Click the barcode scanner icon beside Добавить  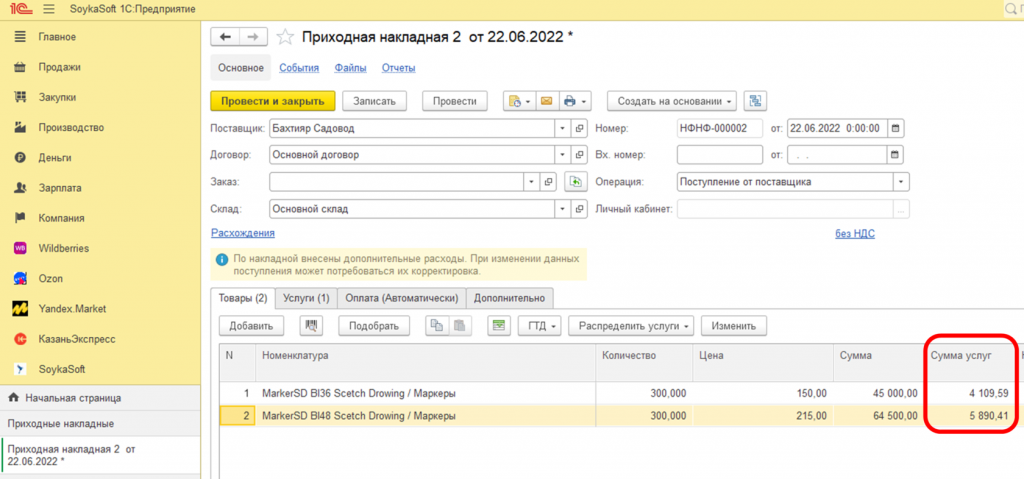click(313, 326)
